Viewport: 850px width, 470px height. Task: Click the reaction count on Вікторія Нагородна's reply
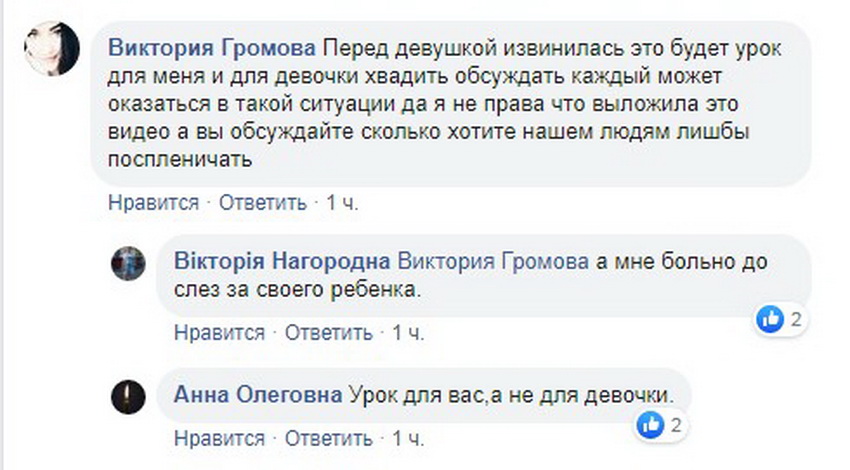click(x=796, y=320)
